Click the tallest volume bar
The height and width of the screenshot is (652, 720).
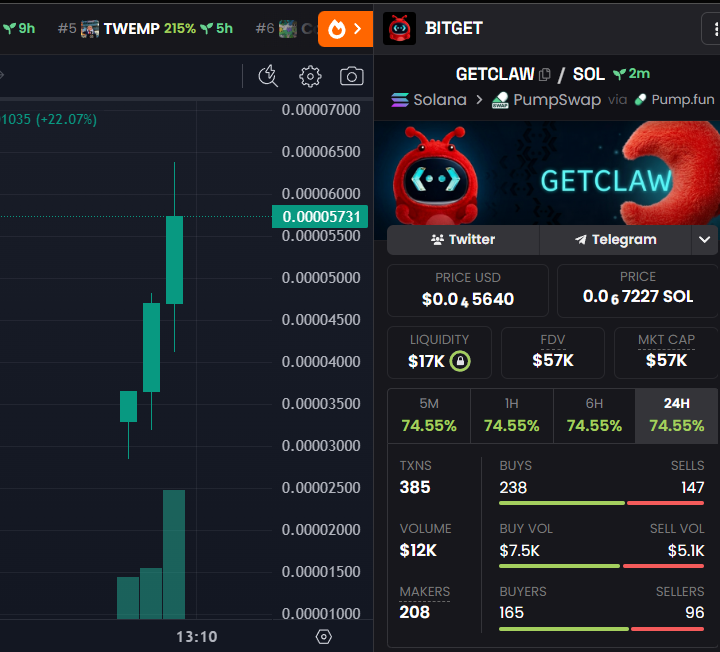coord(174,554)
